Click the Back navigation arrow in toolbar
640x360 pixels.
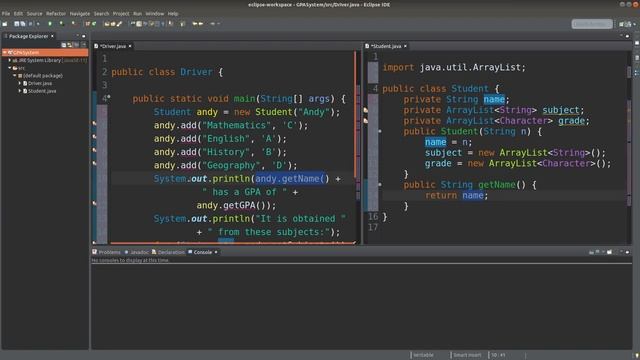click(x=195, y=24)
